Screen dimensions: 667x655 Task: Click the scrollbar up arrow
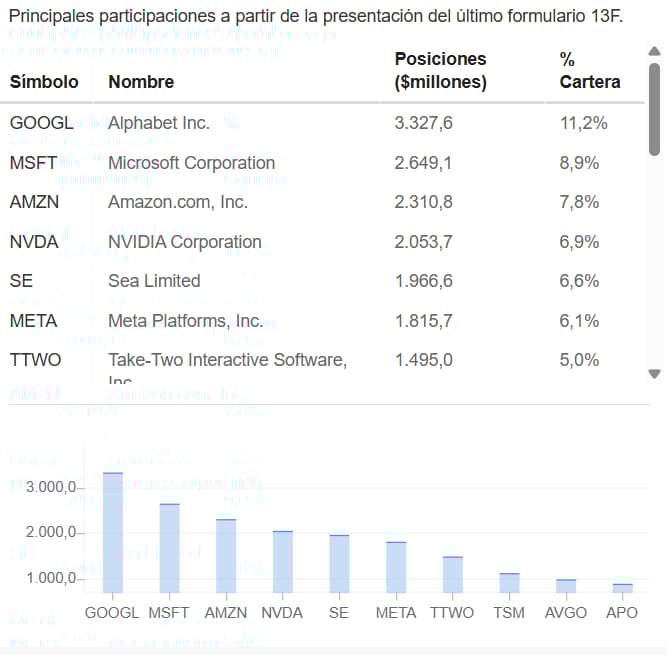tap(654, 52)
